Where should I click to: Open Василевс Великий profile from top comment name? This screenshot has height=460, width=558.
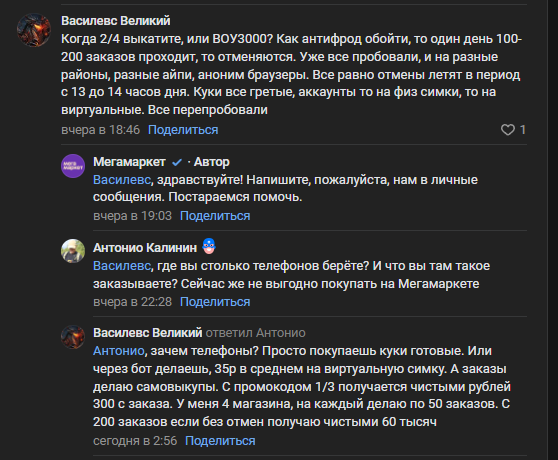click(116, 21)
